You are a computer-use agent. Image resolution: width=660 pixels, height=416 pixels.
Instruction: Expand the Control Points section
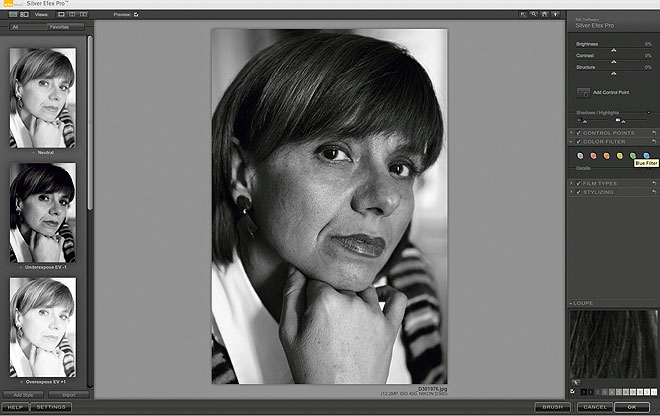[571, 133]
